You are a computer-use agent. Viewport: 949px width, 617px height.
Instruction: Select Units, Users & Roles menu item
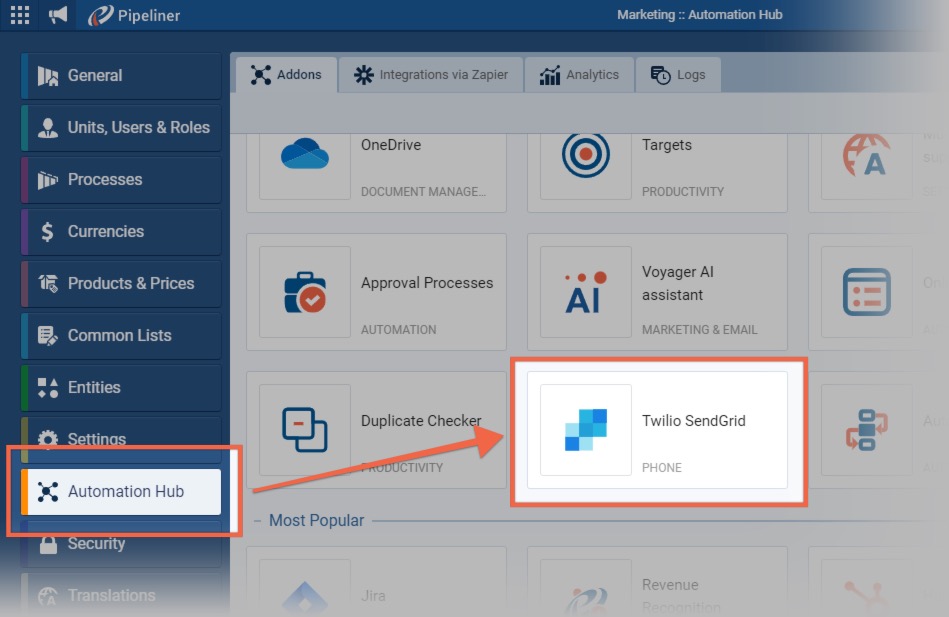click(x=120, y=128)
